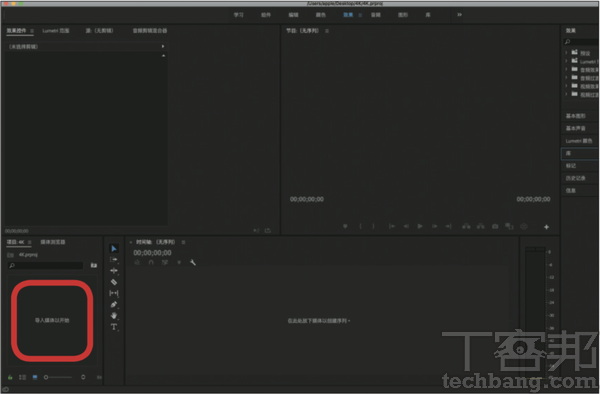Open the 音频剪辑混合器 tab
This screenshot has width=600, height=394.
click(150, 31)
